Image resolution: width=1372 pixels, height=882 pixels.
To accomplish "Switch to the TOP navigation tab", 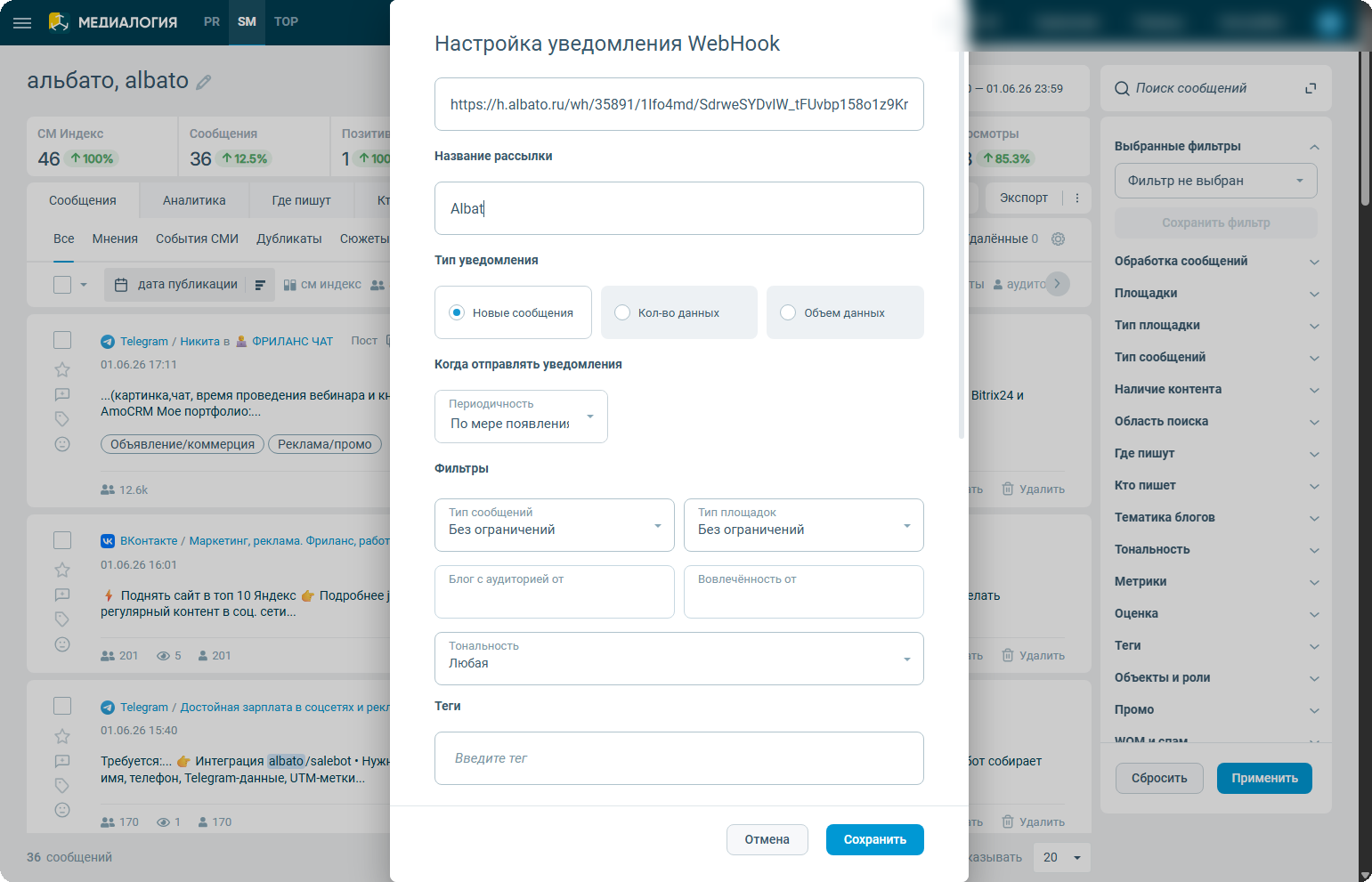I will (286, 21).
